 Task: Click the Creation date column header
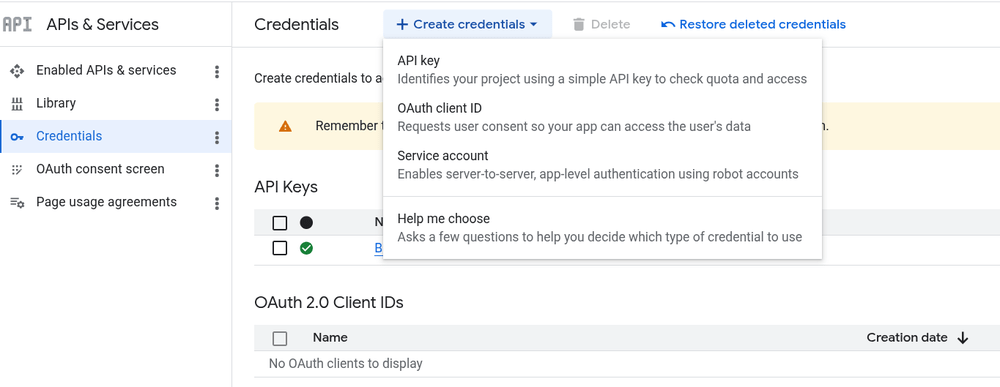[906, 338]
